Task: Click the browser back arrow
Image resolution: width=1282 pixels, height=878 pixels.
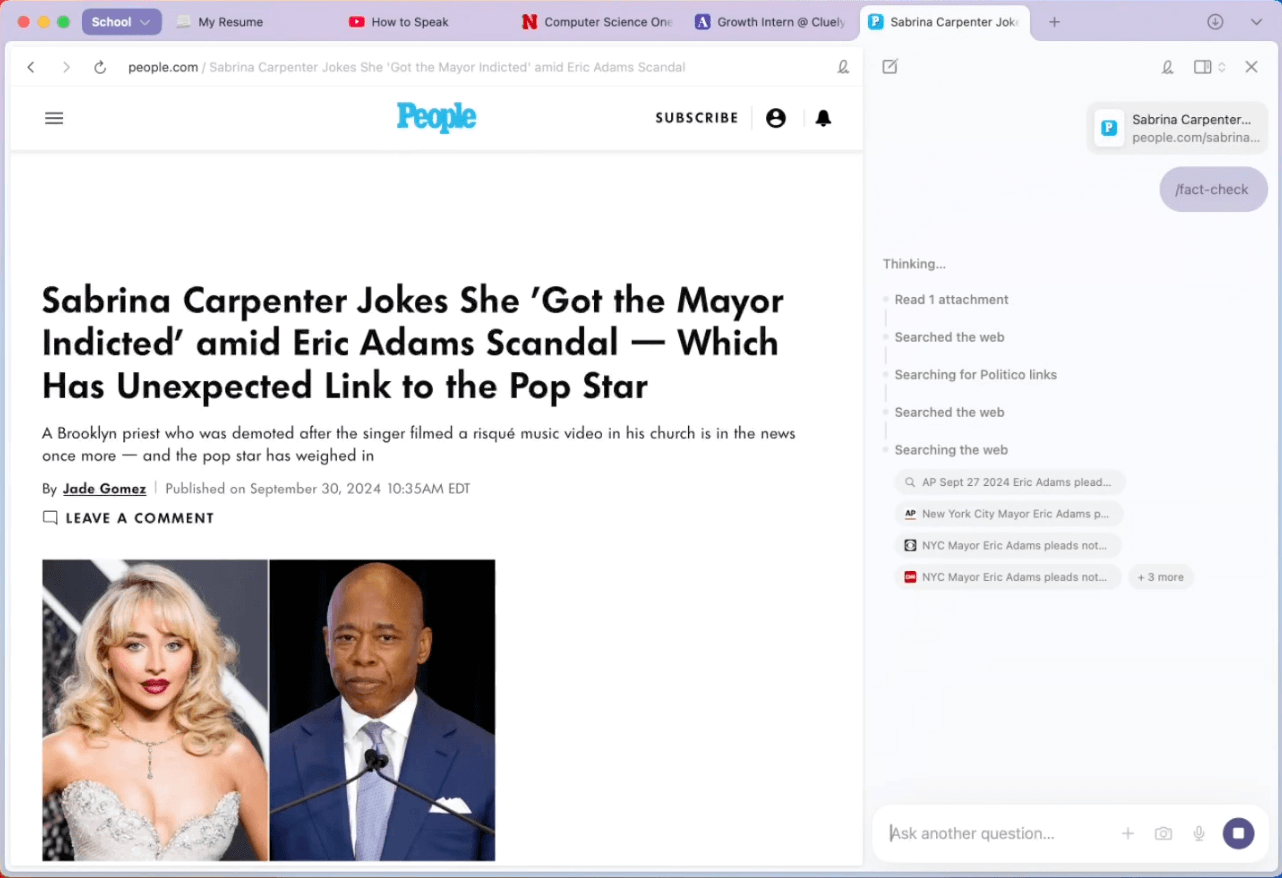Action: point(31,67)
